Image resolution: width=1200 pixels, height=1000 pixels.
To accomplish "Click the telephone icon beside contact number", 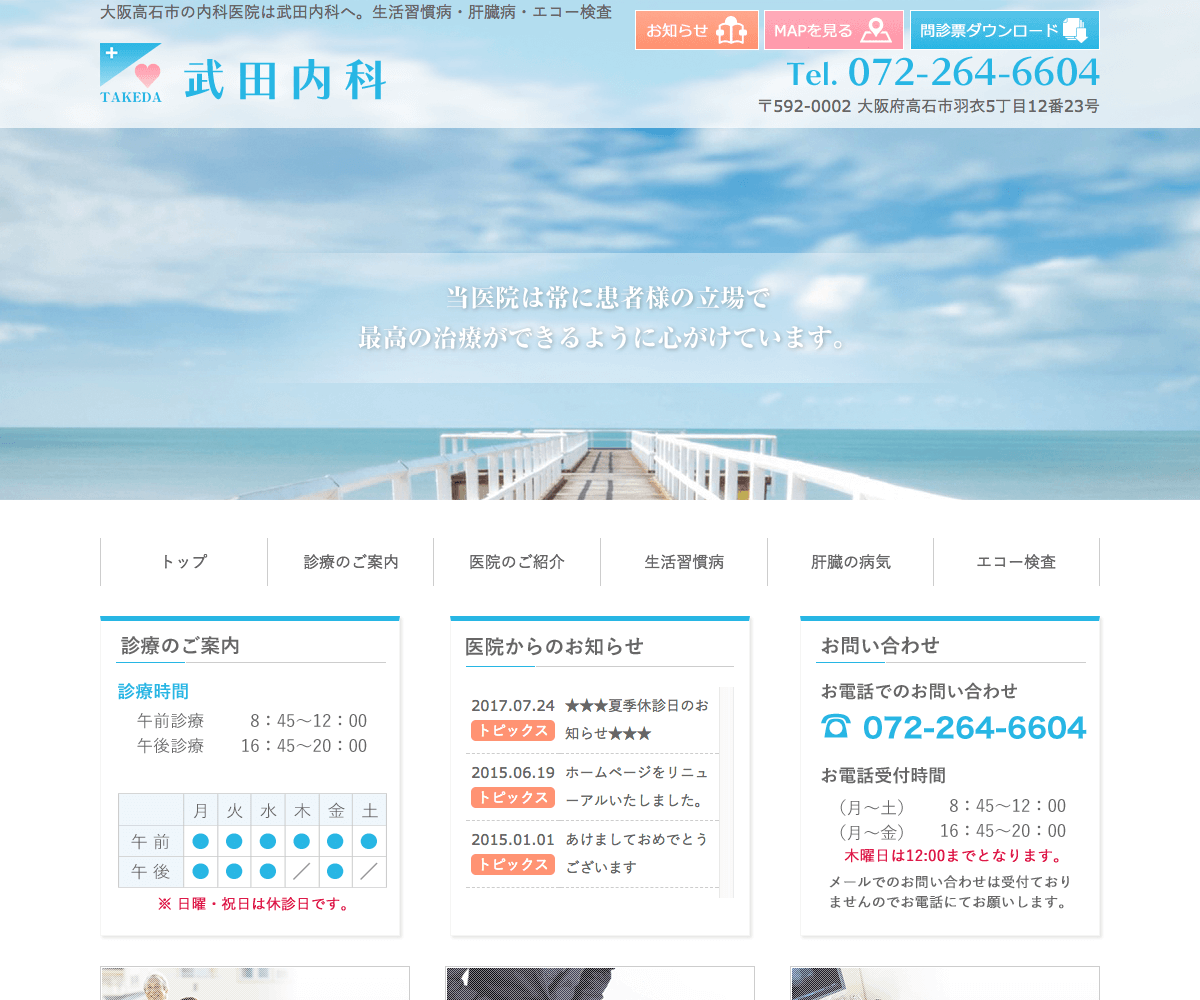I will coord(835,726).
